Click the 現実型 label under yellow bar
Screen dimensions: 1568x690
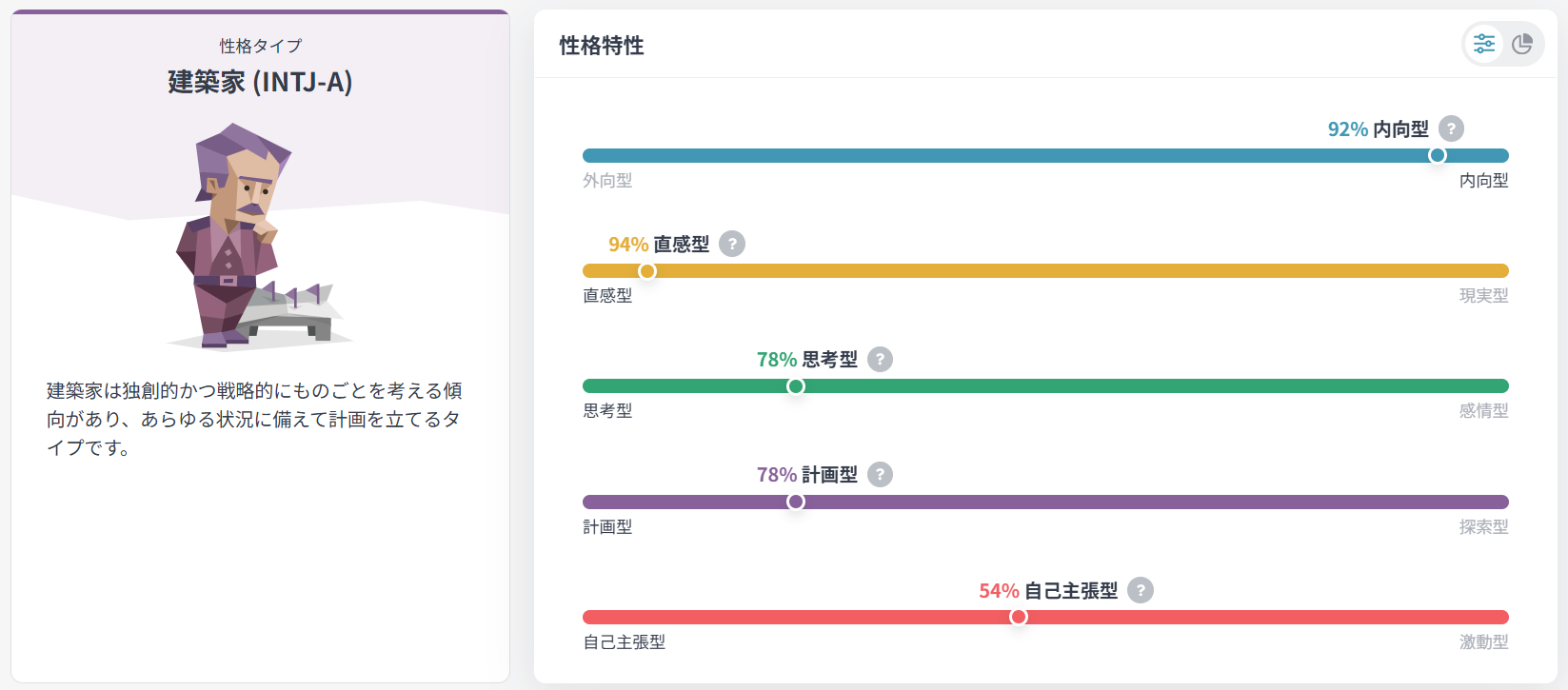pyautogui.click(x=1483, y=296)
